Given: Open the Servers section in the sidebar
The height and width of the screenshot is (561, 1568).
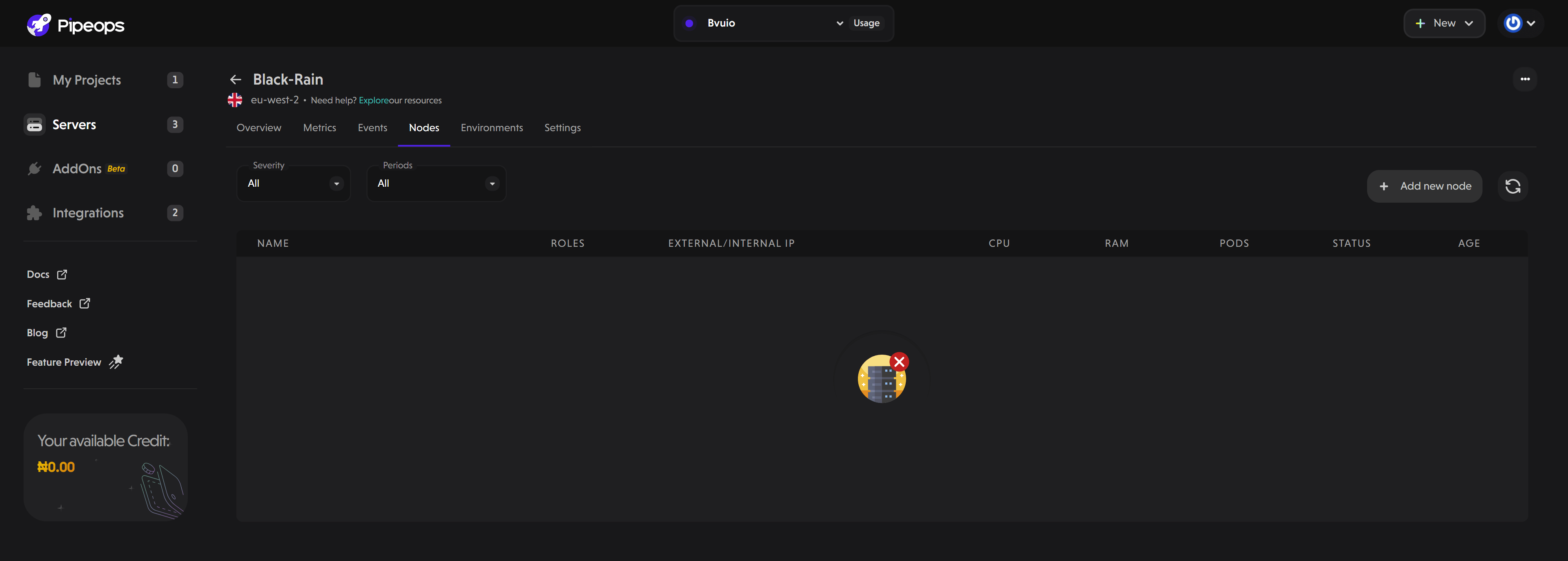Looking at the screenshot, I should coord(74,124).
